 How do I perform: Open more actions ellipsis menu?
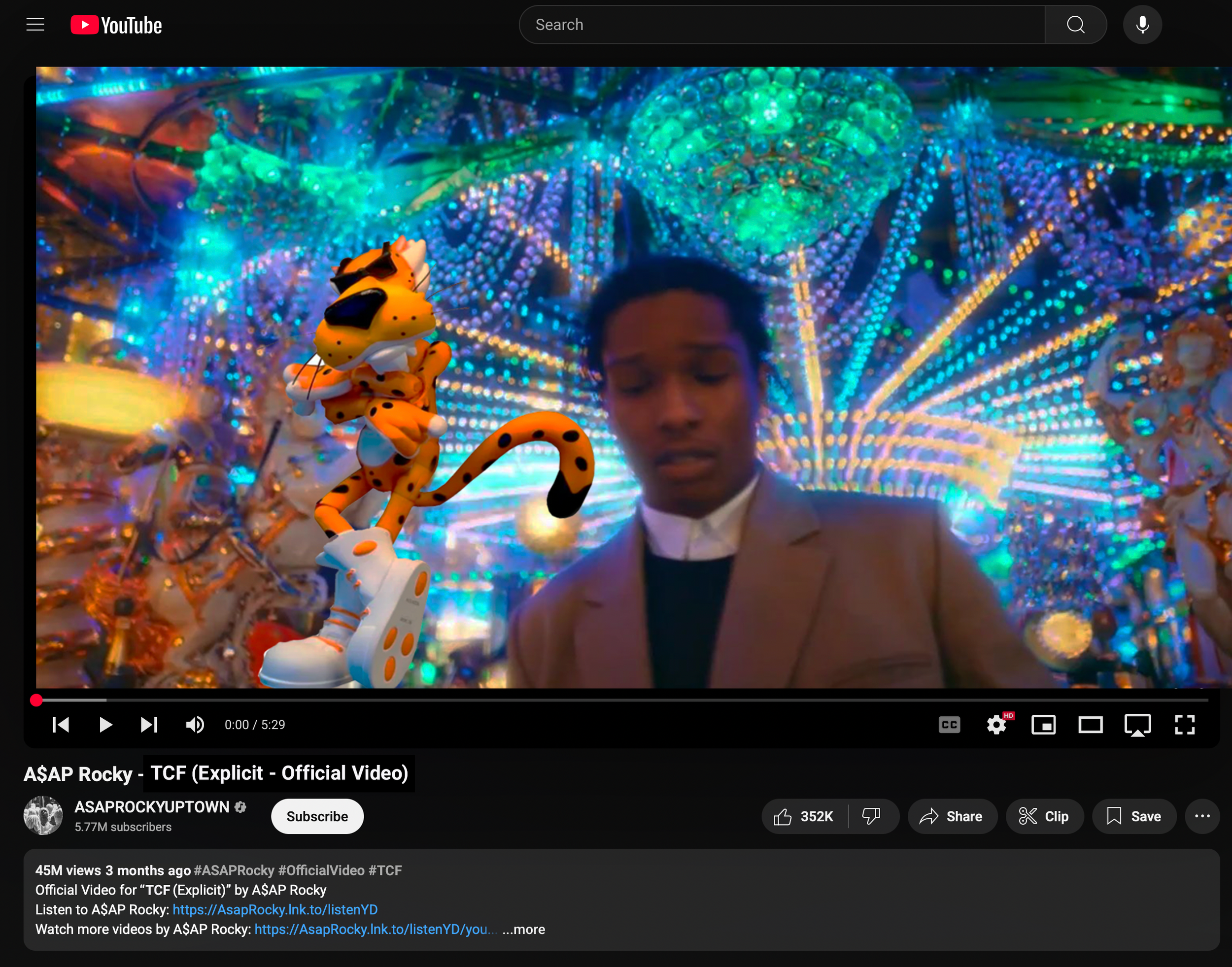click(1202, 816)
